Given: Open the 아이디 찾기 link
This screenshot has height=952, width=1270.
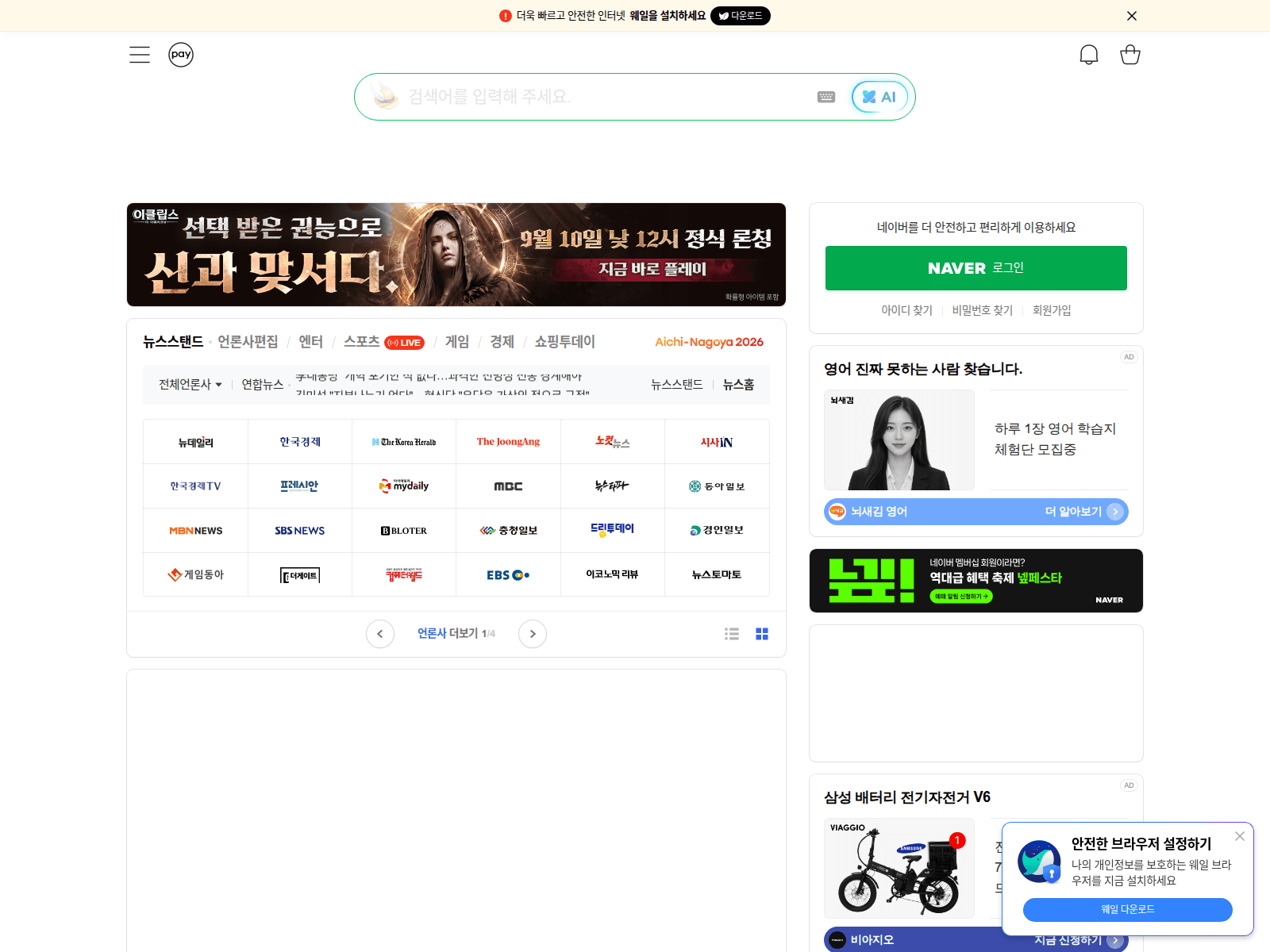Looking at the screenshot, I should tap(906, 310).
